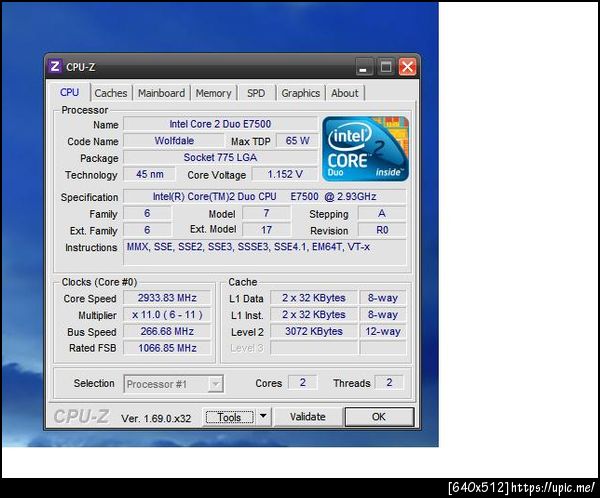Close the CPU-Z window

(408, 67)
